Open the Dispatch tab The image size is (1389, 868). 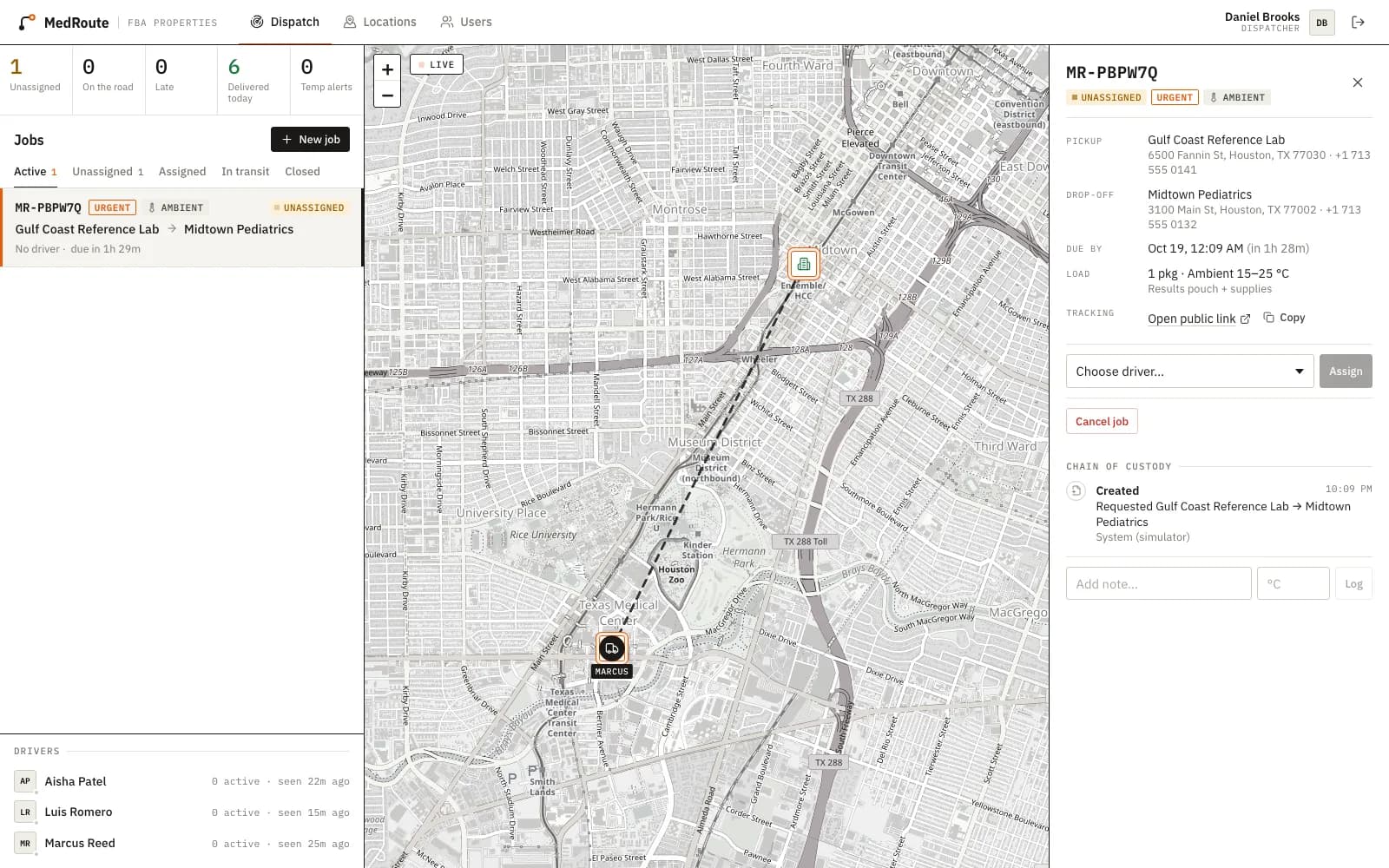[285, 22]
